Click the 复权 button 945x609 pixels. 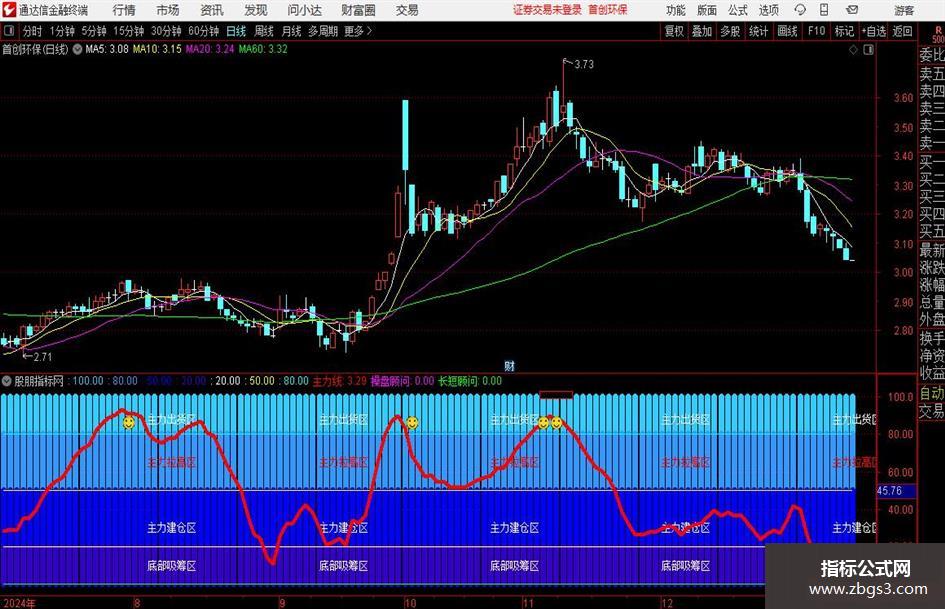(x=674, y=31)
